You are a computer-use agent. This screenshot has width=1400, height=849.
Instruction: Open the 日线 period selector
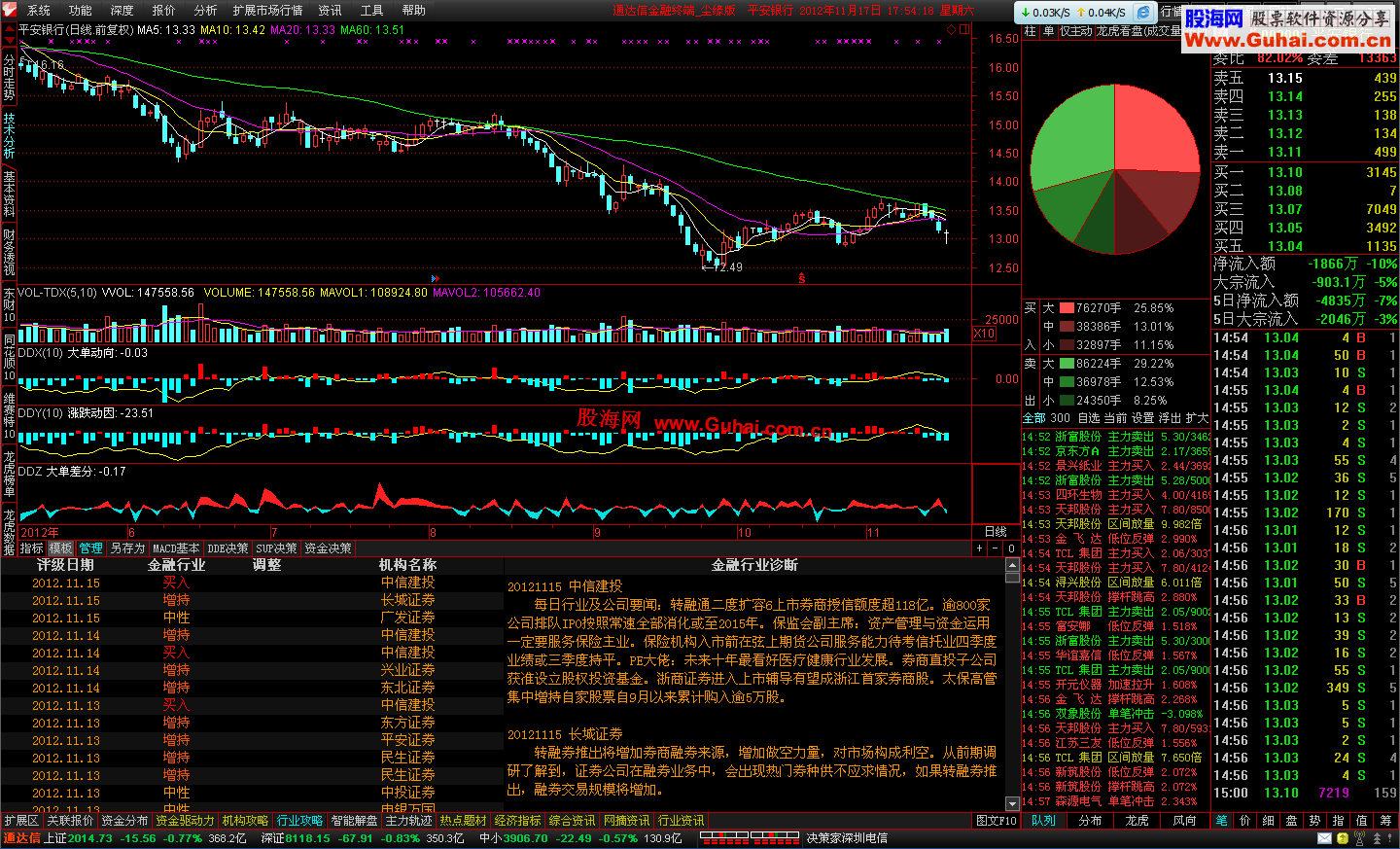point(996,532)
